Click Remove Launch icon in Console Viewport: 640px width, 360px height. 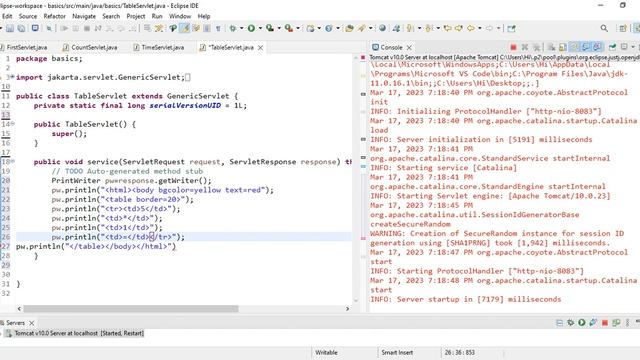(525, 47)
